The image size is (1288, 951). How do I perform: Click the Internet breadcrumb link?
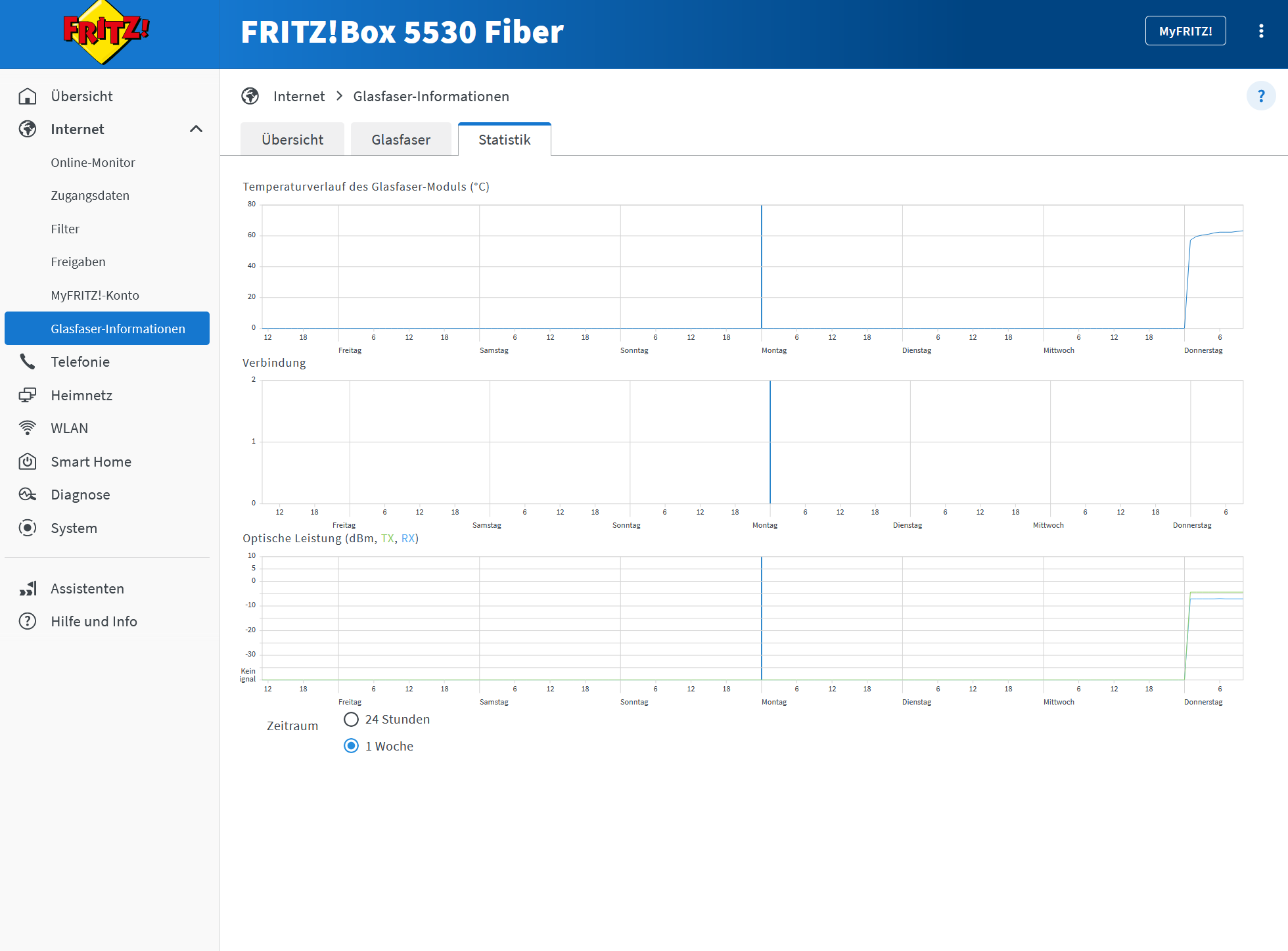pyautogui.click(x=299, y=96)
